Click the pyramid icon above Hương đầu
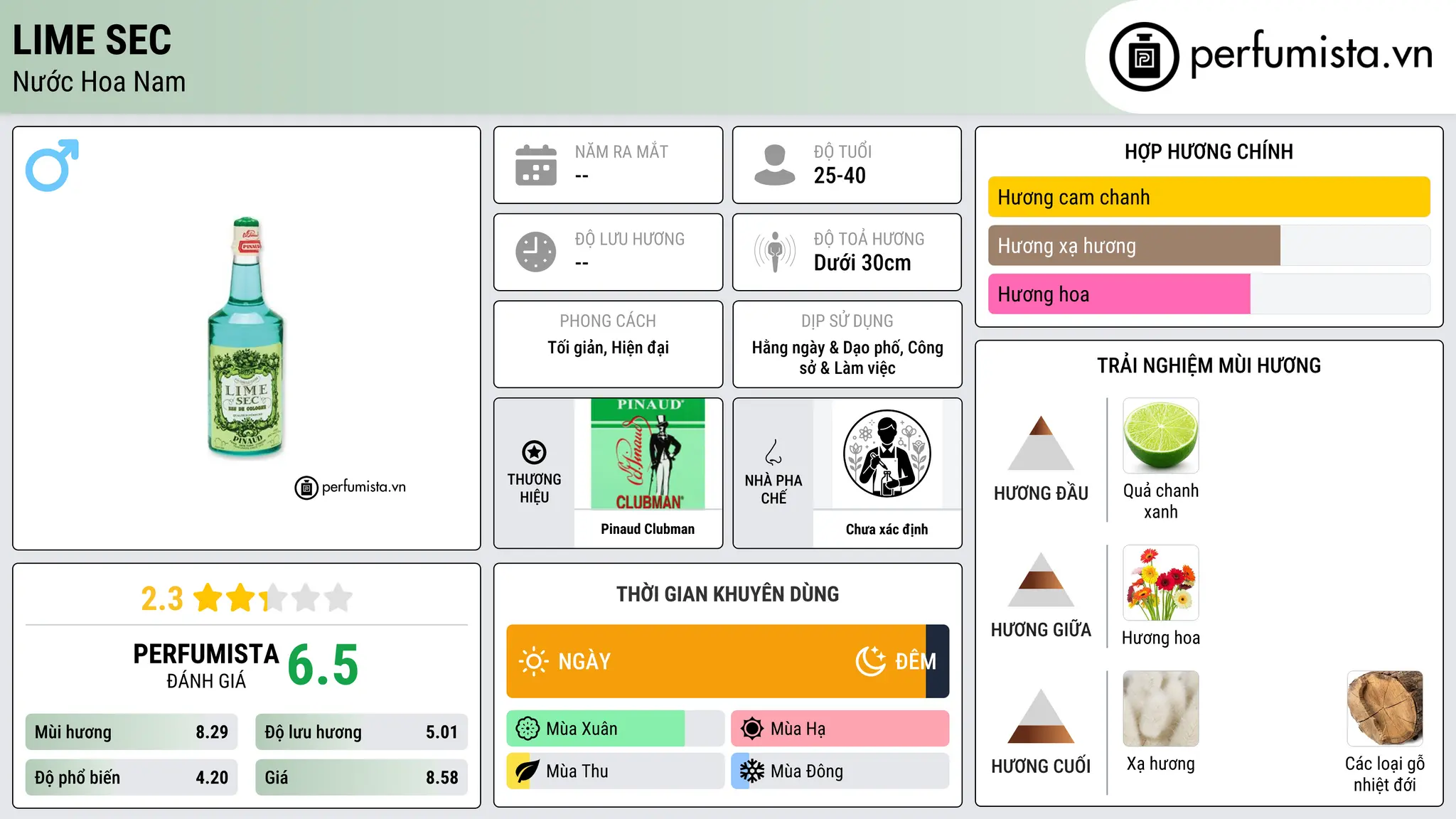This screenshot has width=1456, height=819. [1041, 442]
